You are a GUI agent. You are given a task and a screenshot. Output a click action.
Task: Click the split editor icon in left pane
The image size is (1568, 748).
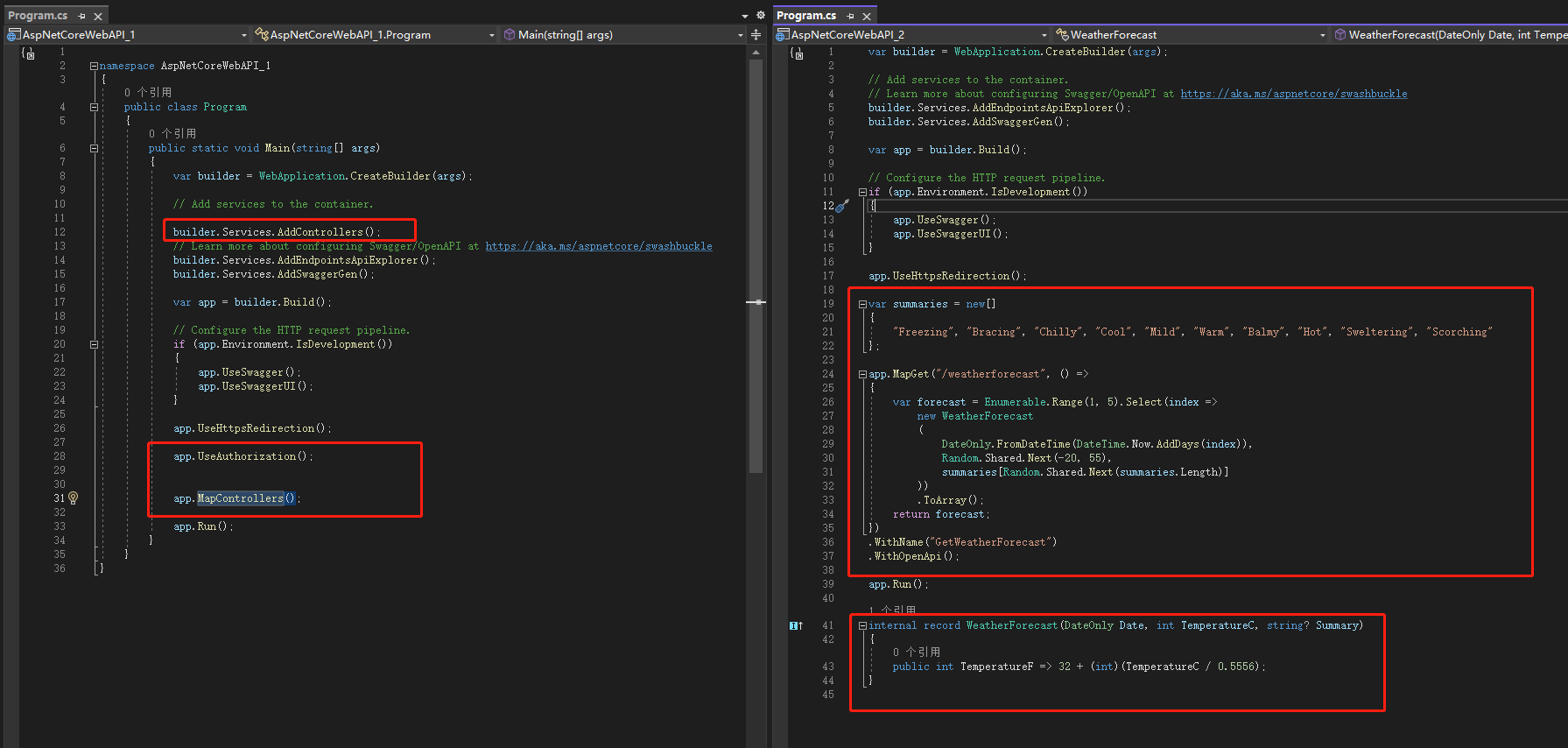point(756,35)
